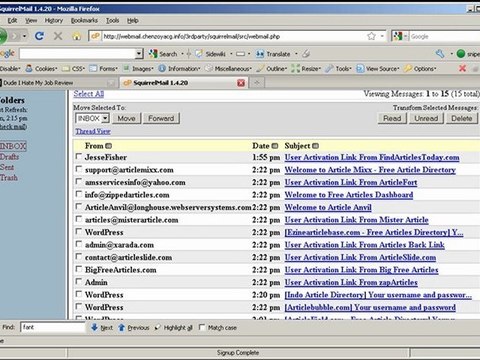Reload the page with the refresh icon
Screen dimensions: 480x360
coord(39,36)
